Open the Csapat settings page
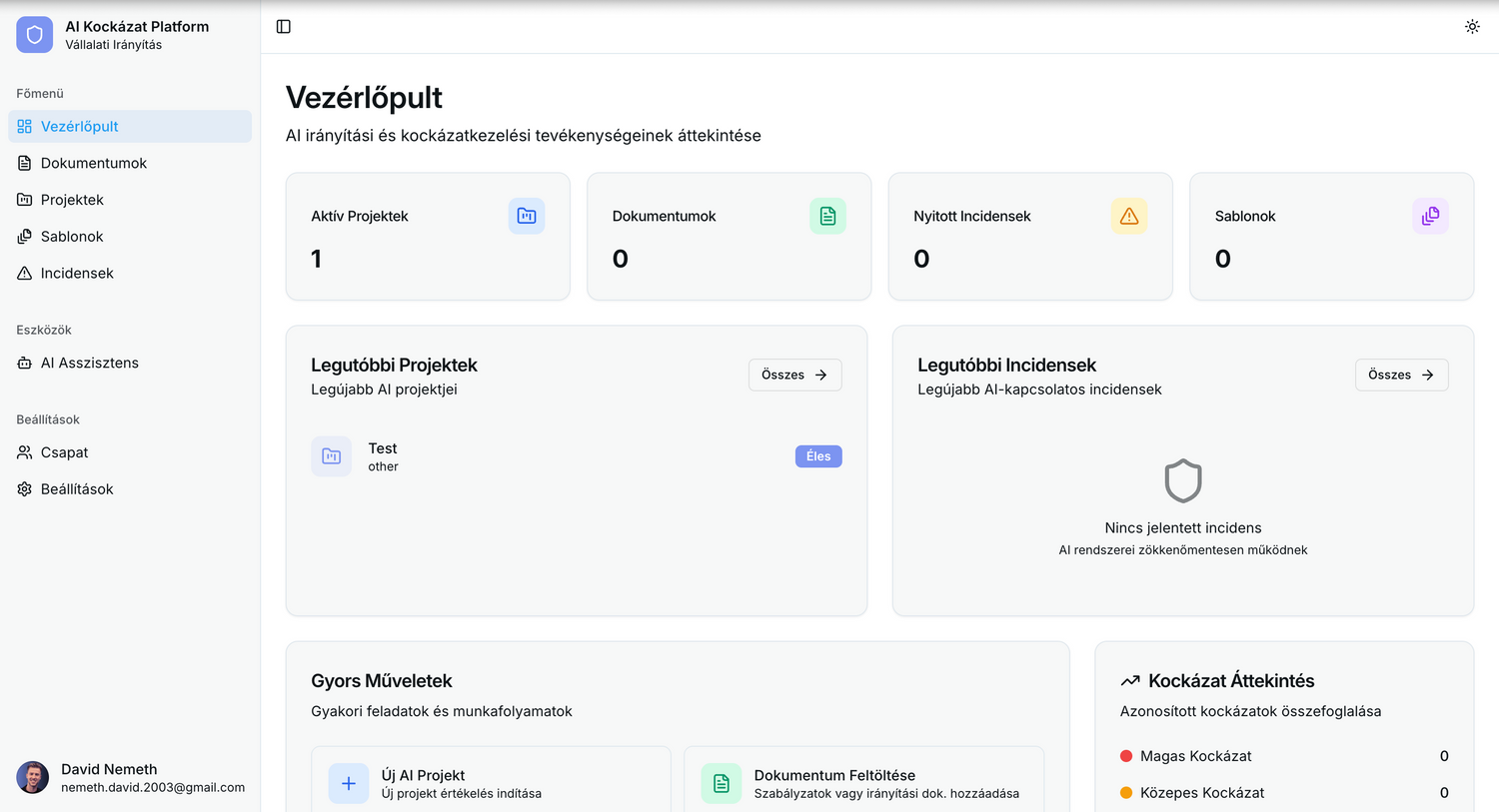Viewport: 1499px width, 812px height. 64,452
